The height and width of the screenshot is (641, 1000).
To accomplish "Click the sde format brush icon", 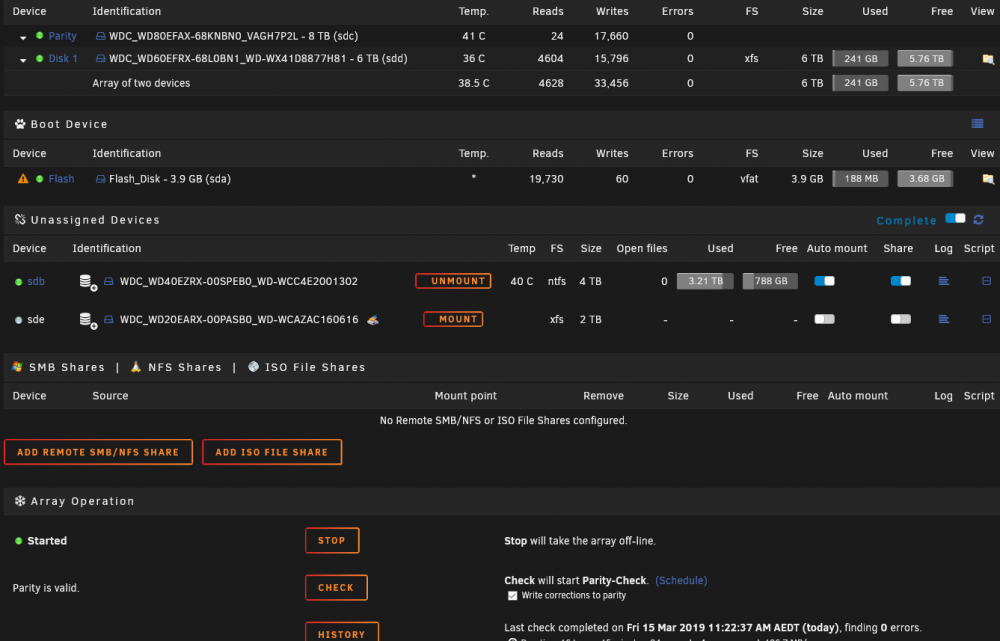I will (x=373, y=320).
